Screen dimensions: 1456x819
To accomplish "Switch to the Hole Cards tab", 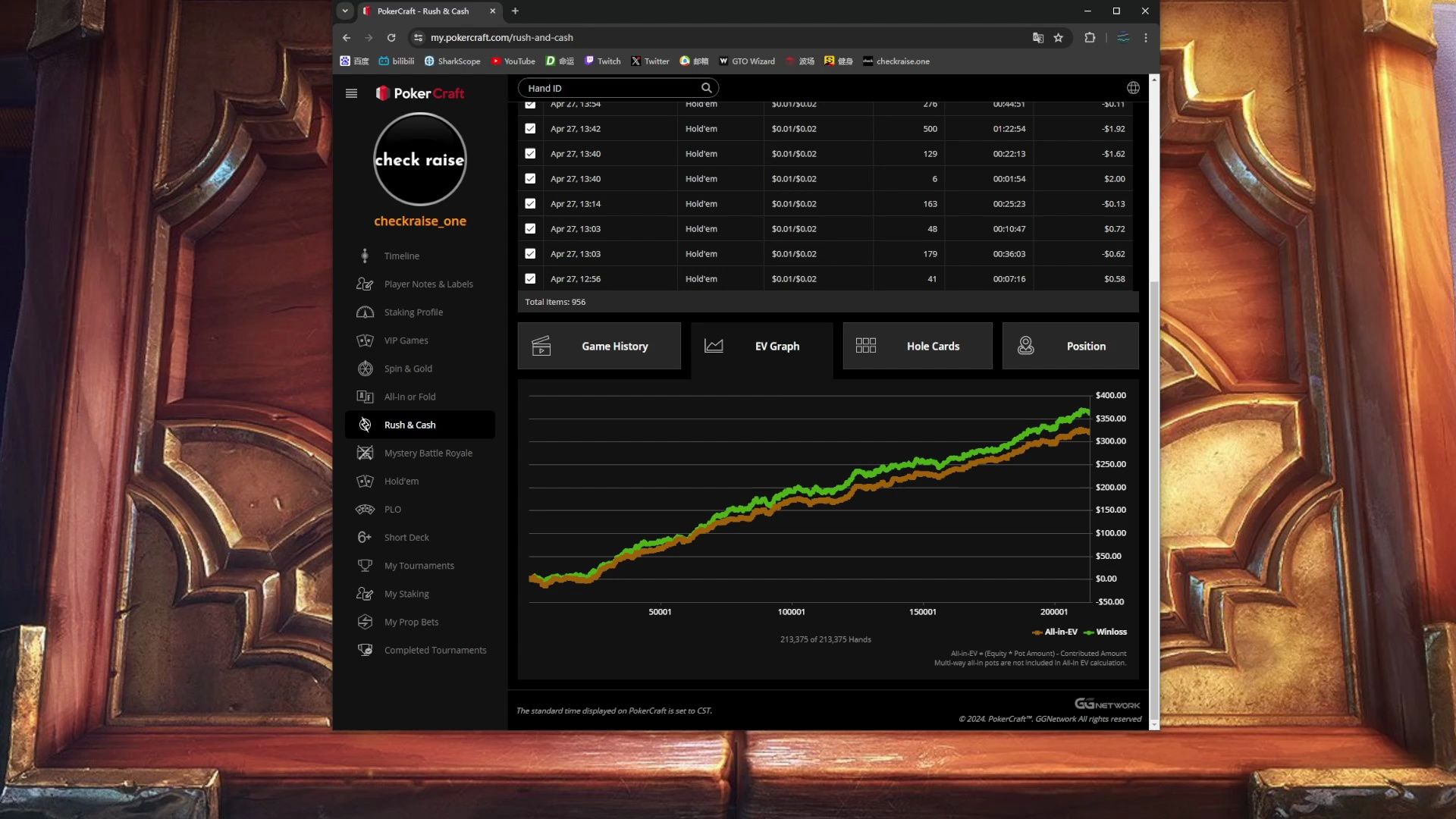I will 918,346.
